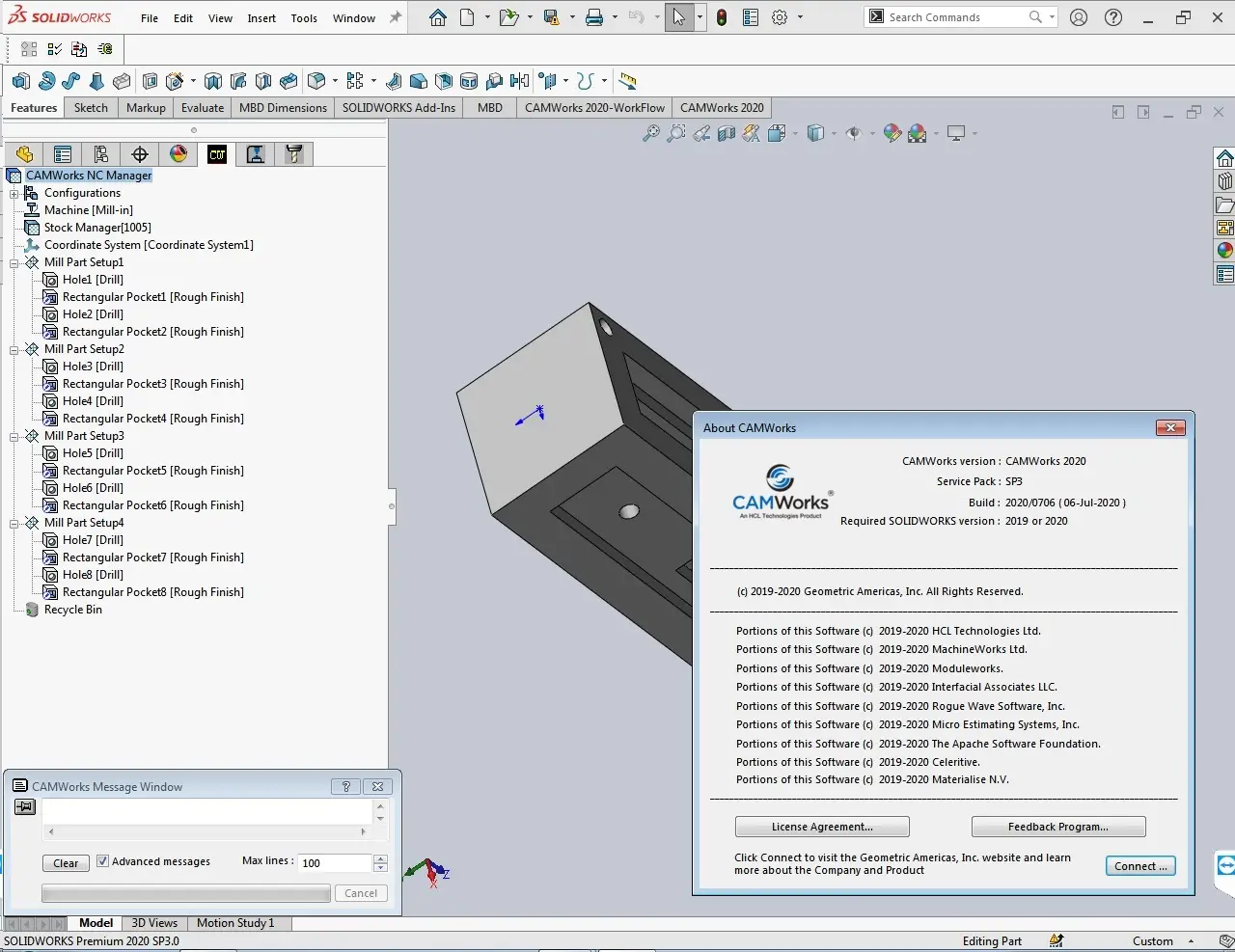Image resolution: width=1235 pixels, height=952 pixels.
Task: Toggle the Advanced messages checkbox
Action: (x=102, y=861)
